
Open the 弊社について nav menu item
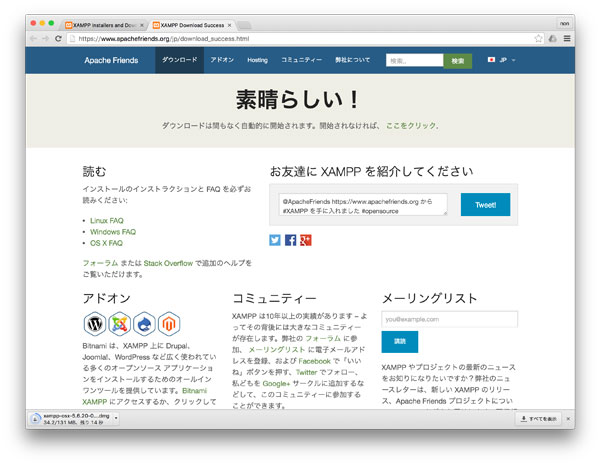(x=352, y=60)
